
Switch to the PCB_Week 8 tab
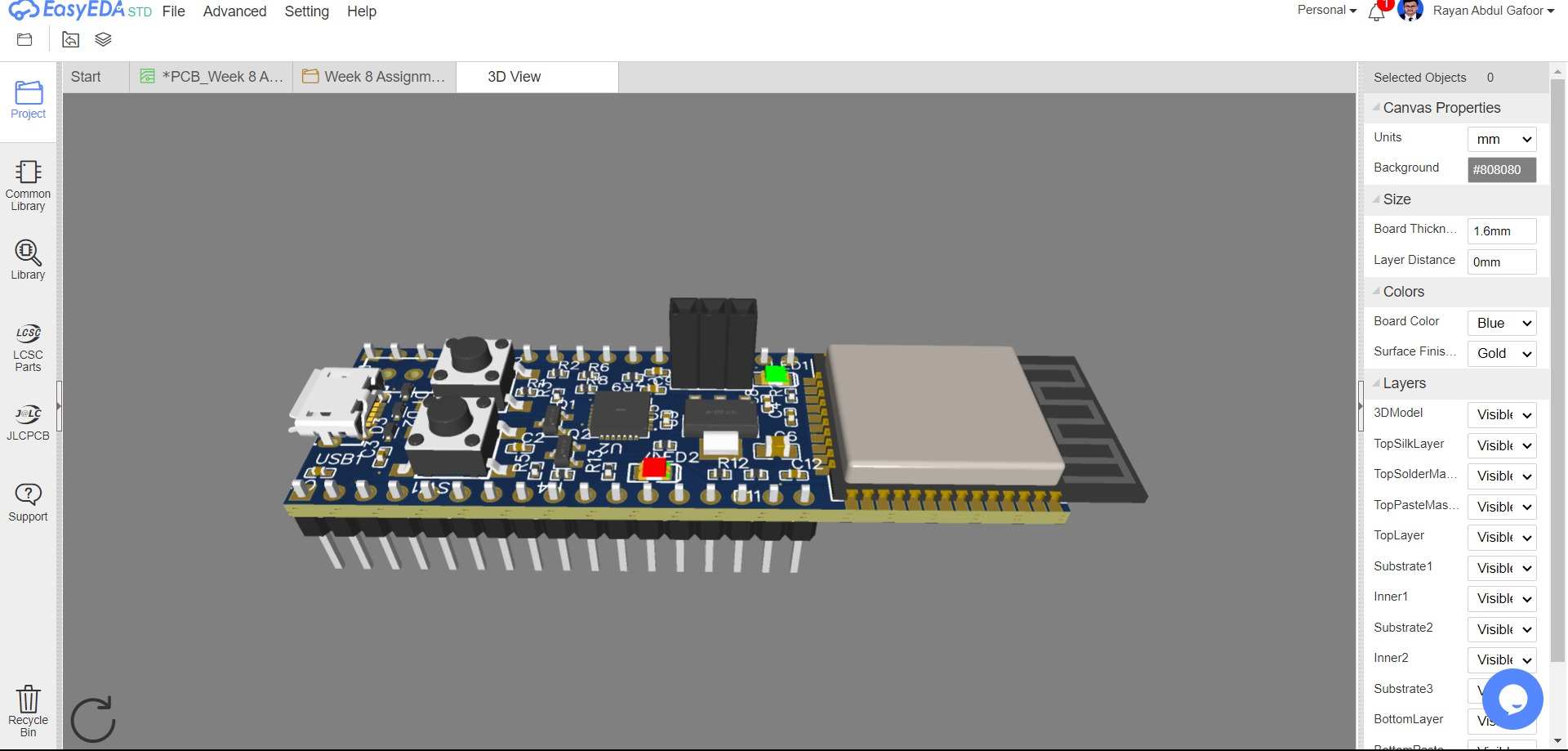[x=212, y=77]
